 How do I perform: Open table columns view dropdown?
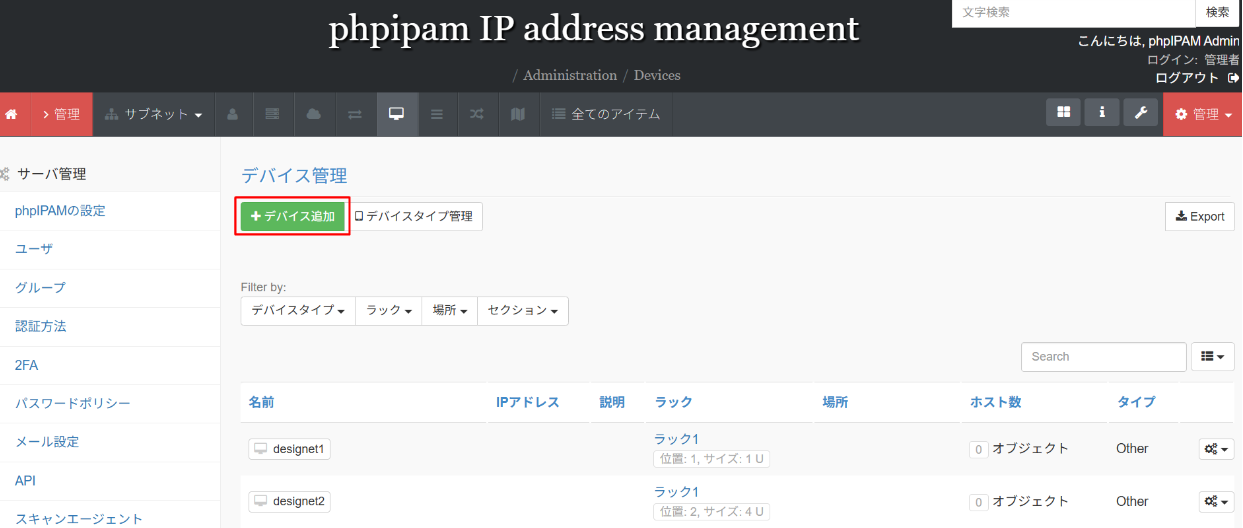[1213, 356]
